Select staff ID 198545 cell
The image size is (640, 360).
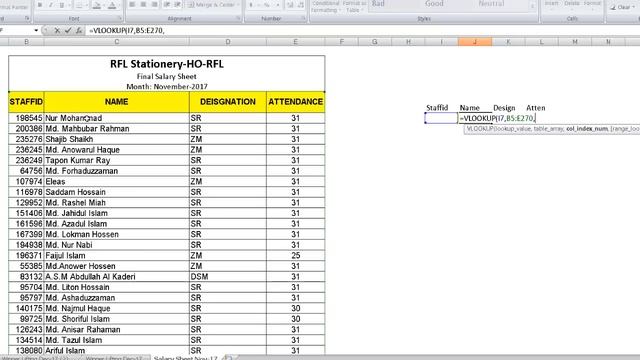point(26,118)
